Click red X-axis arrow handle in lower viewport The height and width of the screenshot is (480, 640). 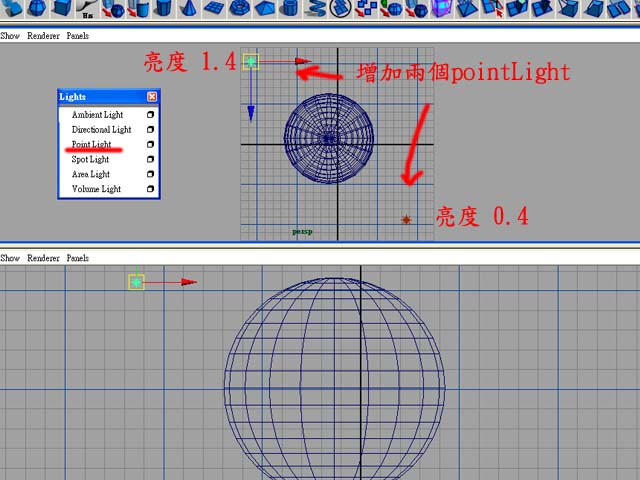point(189,282)
